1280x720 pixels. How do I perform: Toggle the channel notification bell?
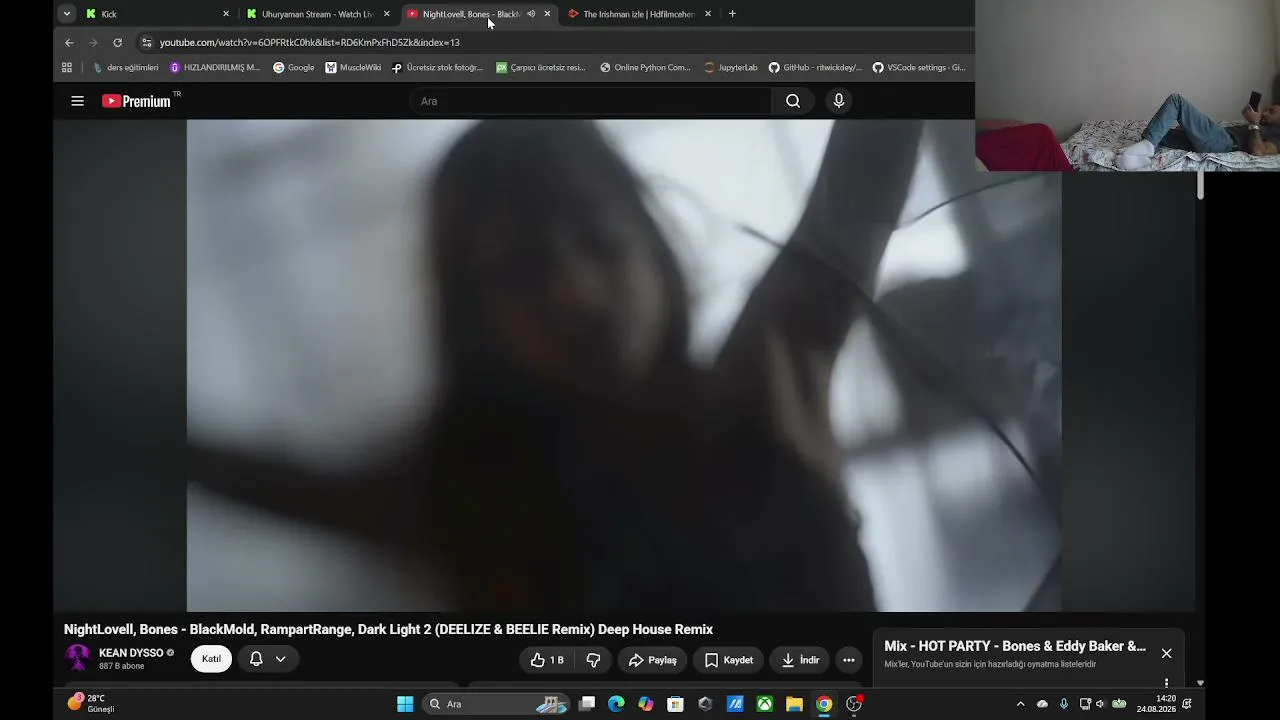tap(256, 659)
